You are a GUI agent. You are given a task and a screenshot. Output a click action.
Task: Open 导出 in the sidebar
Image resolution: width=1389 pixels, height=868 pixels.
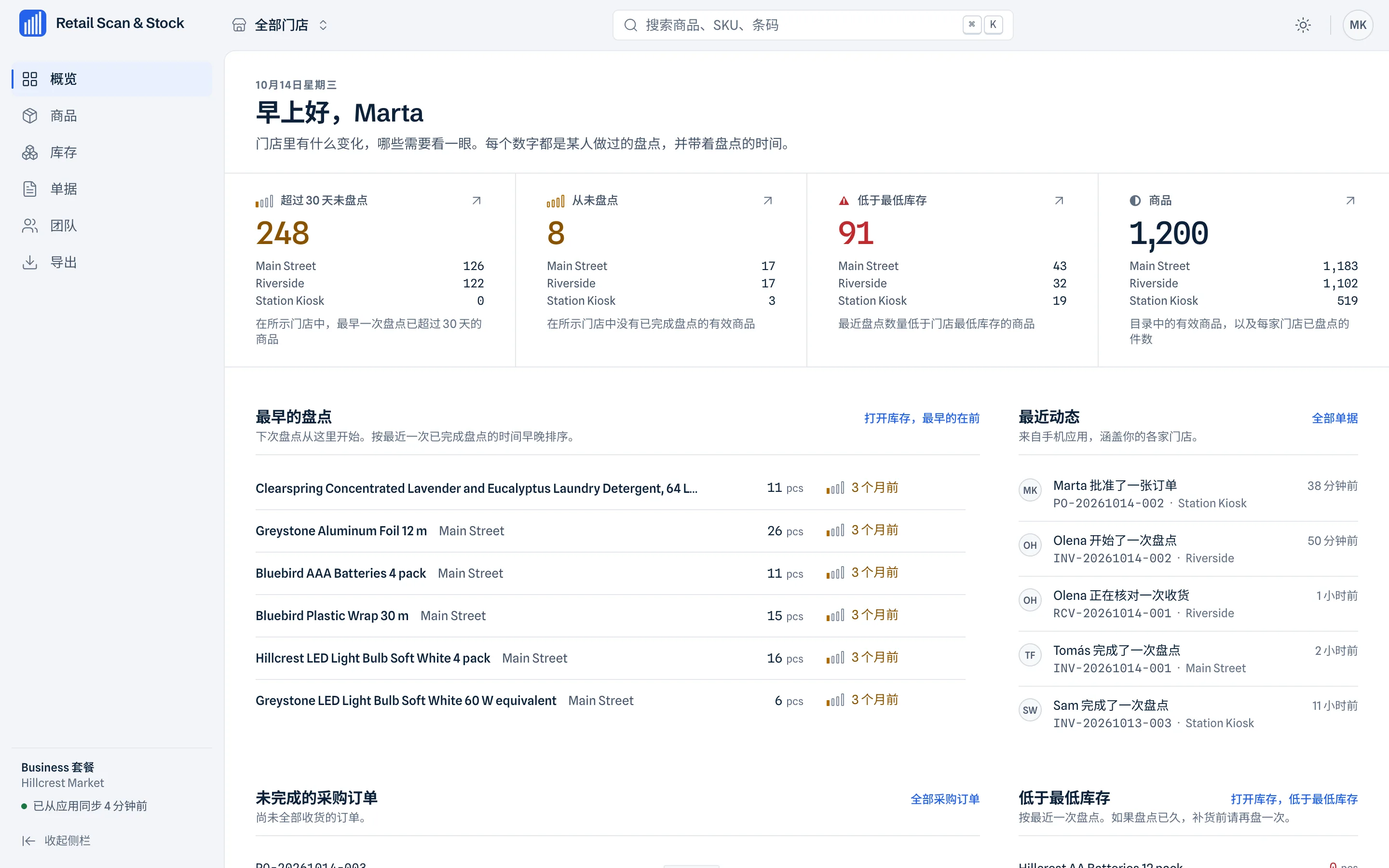tap(112, 262)
